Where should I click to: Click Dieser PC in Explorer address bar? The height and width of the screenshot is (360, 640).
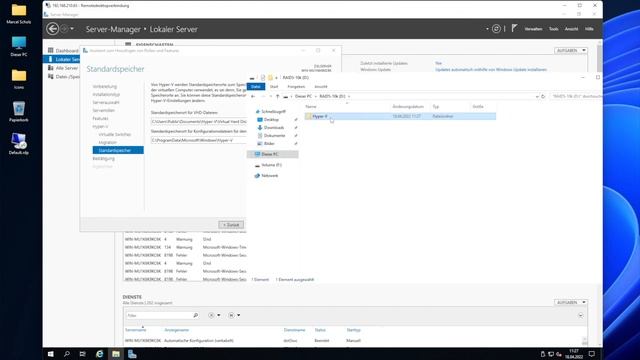(303, 96)
